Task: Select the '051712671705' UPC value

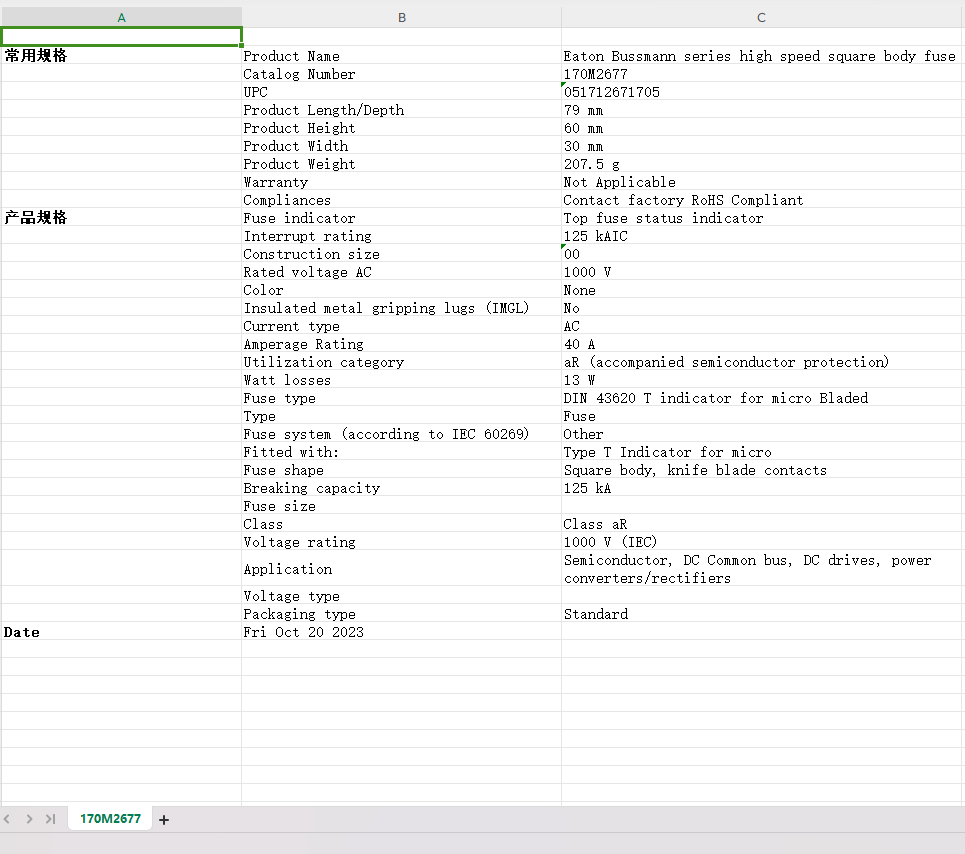Action: [761, 92]
